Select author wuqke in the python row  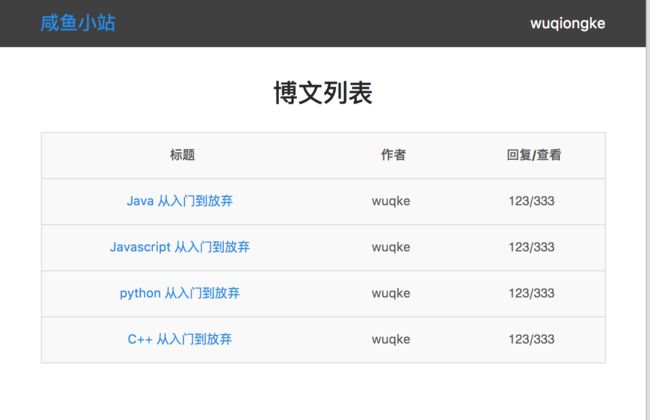tap(391, 293)
